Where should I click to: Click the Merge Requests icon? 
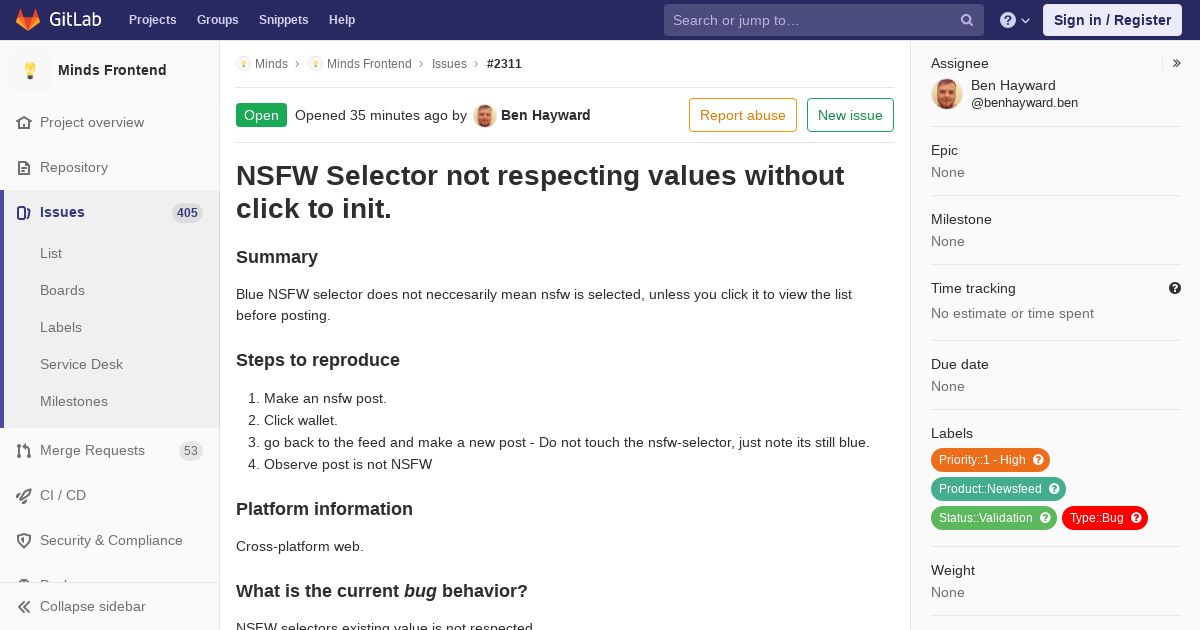pos(24,450)
